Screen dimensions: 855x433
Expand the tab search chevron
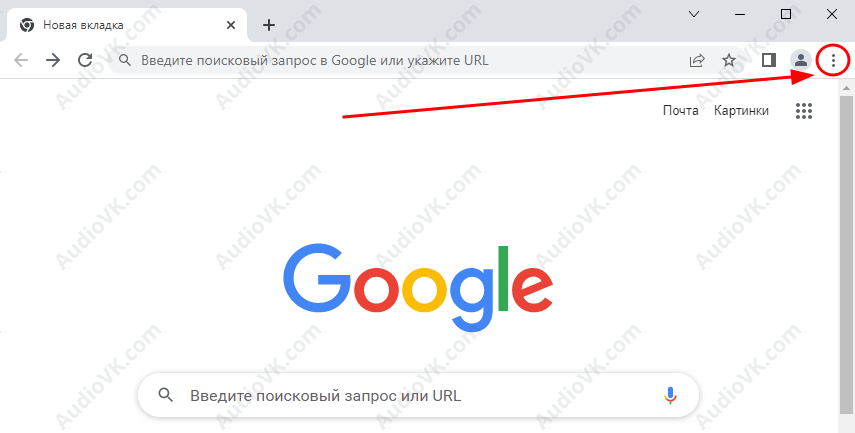pos(694,15)
